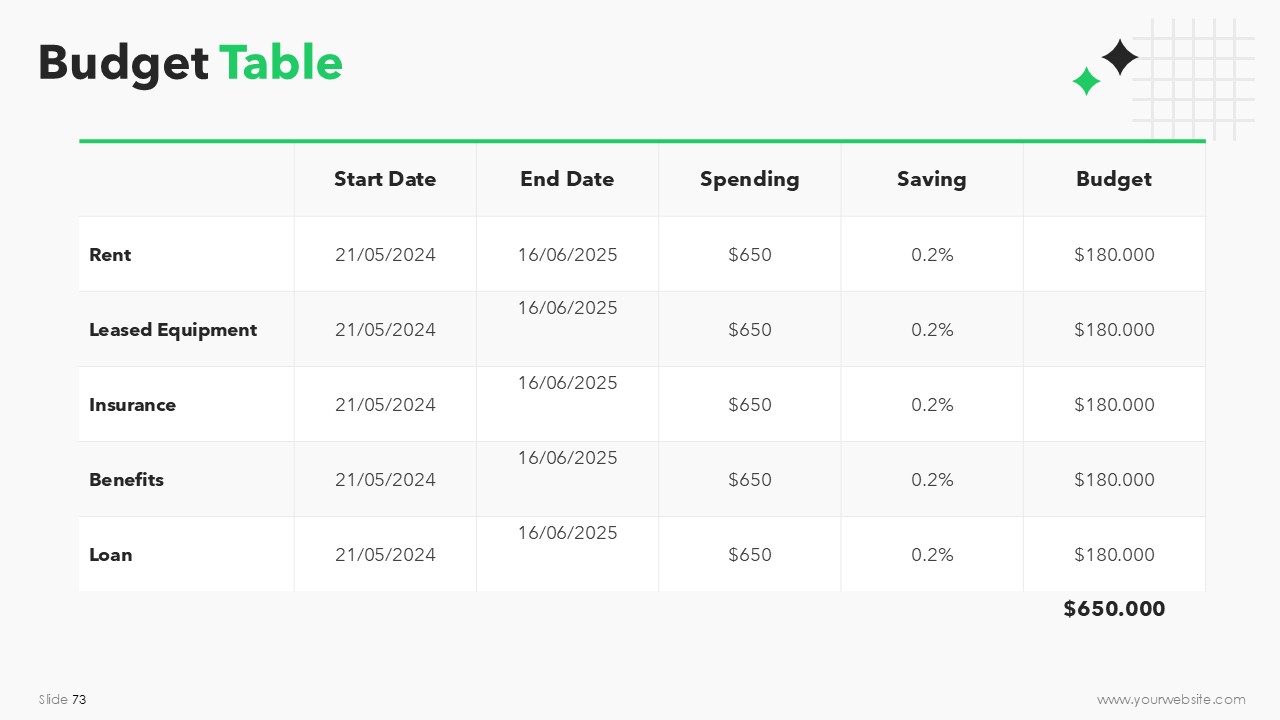1280x720 pixels.
Task: Click the Start Date column header
Action: pyautogui.click(x=385, y=179)
